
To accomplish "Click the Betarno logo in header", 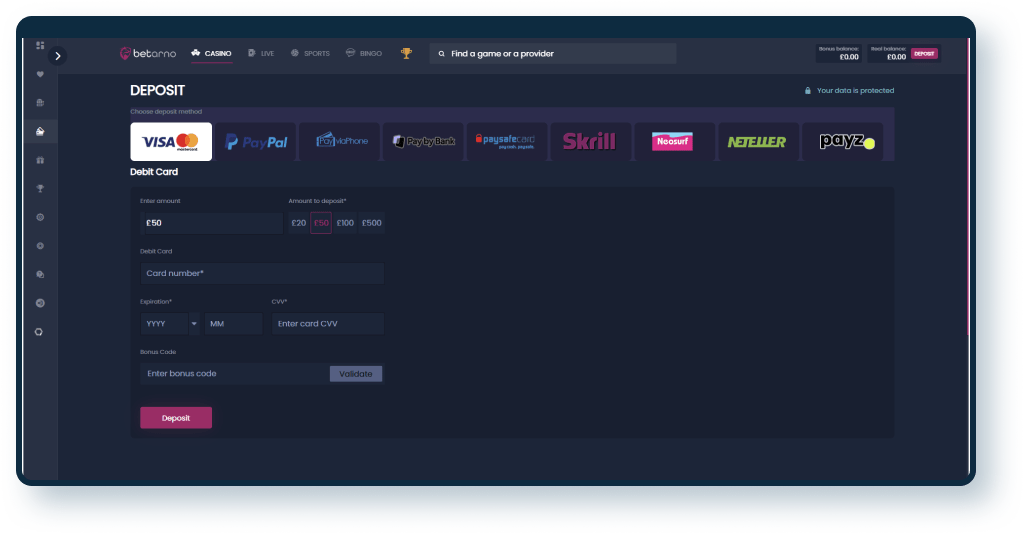I will (x=148, y=53).
